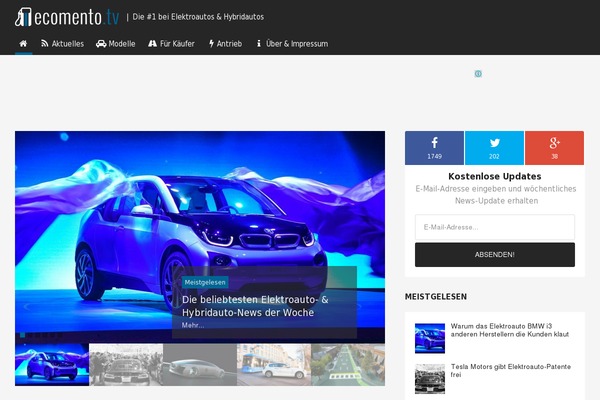Click the 'Kostenlose Updates' heading

(495, 176)
